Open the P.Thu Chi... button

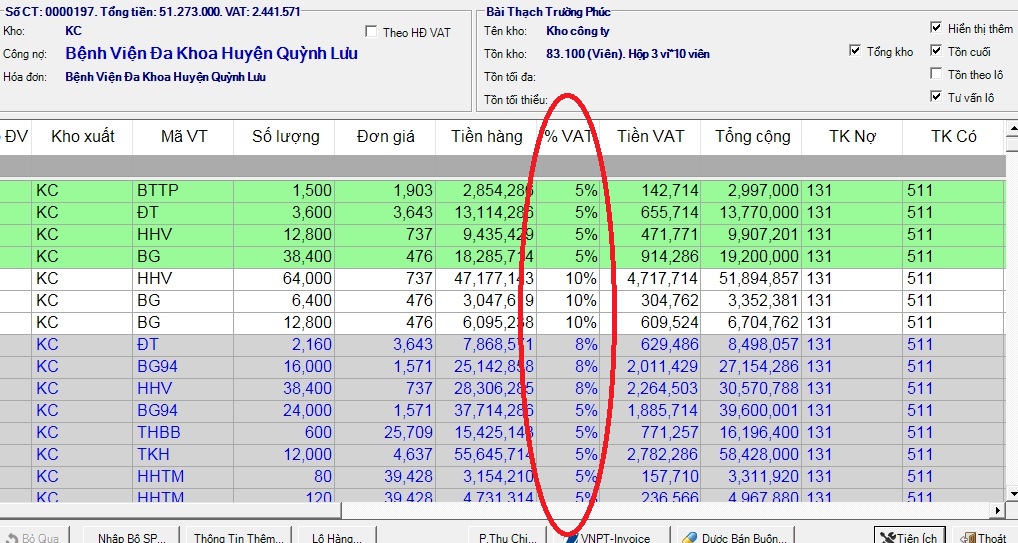(508, 537)
